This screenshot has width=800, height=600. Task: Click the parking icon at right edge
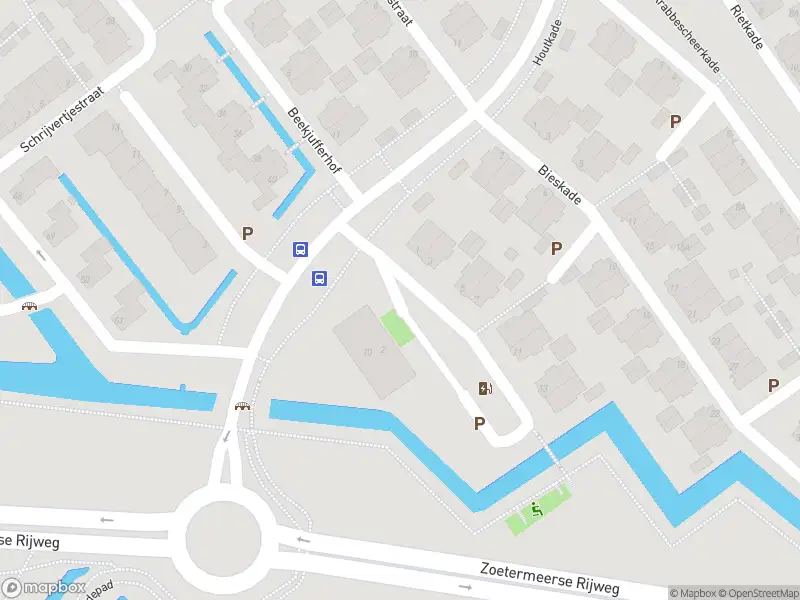coord(773,385)
